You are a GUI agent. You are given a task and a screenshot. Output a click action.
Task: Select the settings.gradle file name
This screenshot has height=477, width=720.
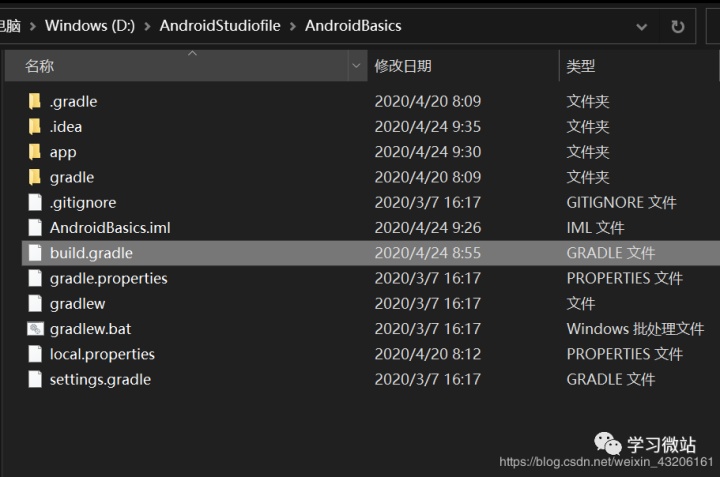click(101, 380)
